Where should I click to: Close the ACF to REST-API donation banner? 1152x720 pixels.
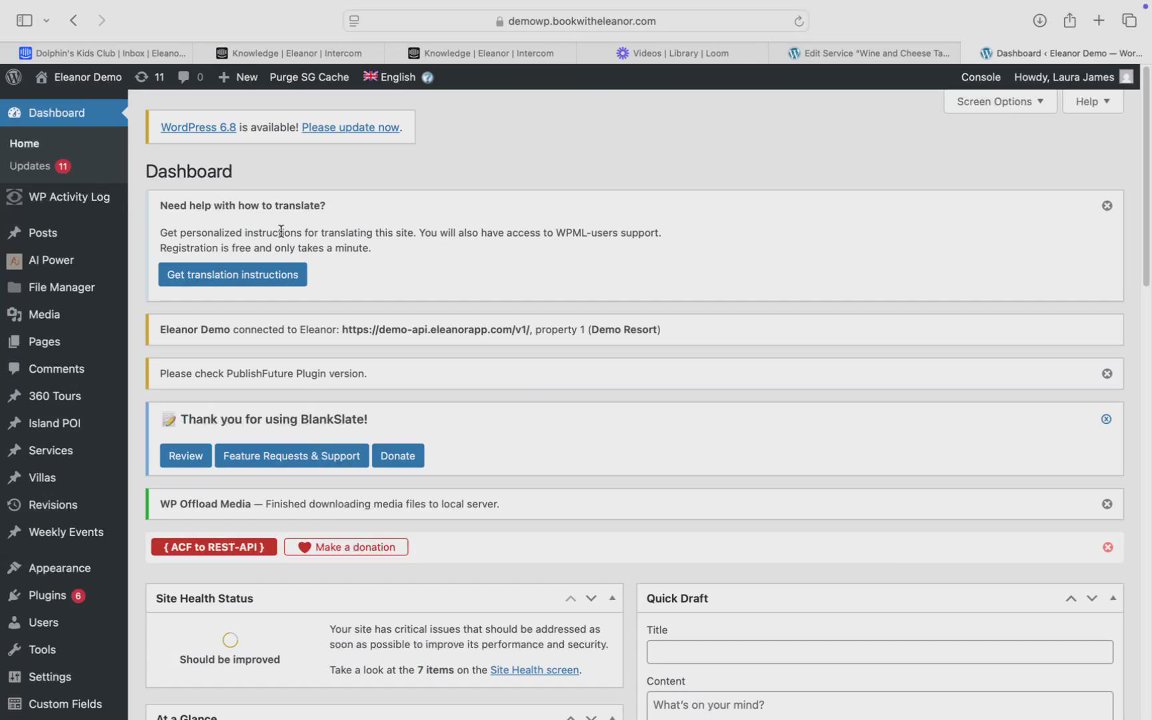coord(1108,547)
